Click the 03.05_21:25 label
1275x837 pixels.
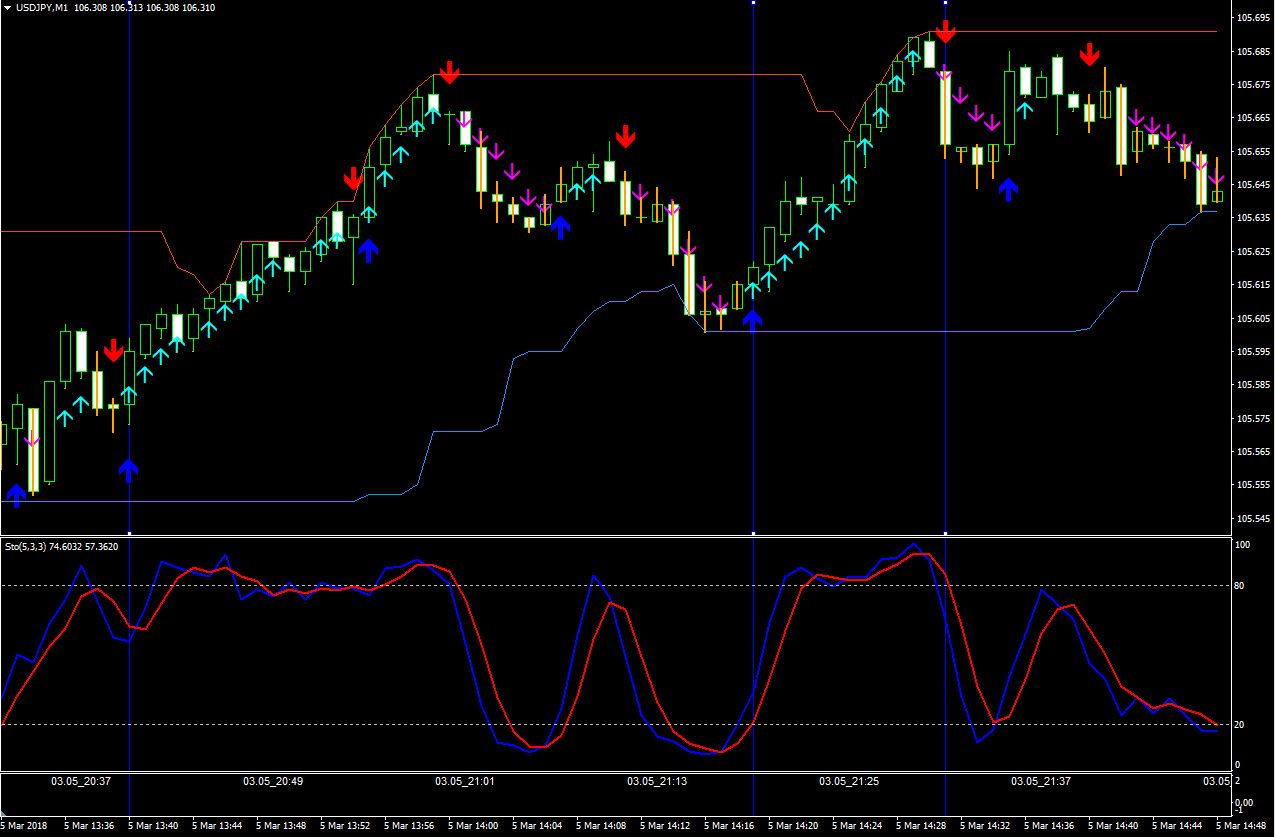click(x=849, y=780)
